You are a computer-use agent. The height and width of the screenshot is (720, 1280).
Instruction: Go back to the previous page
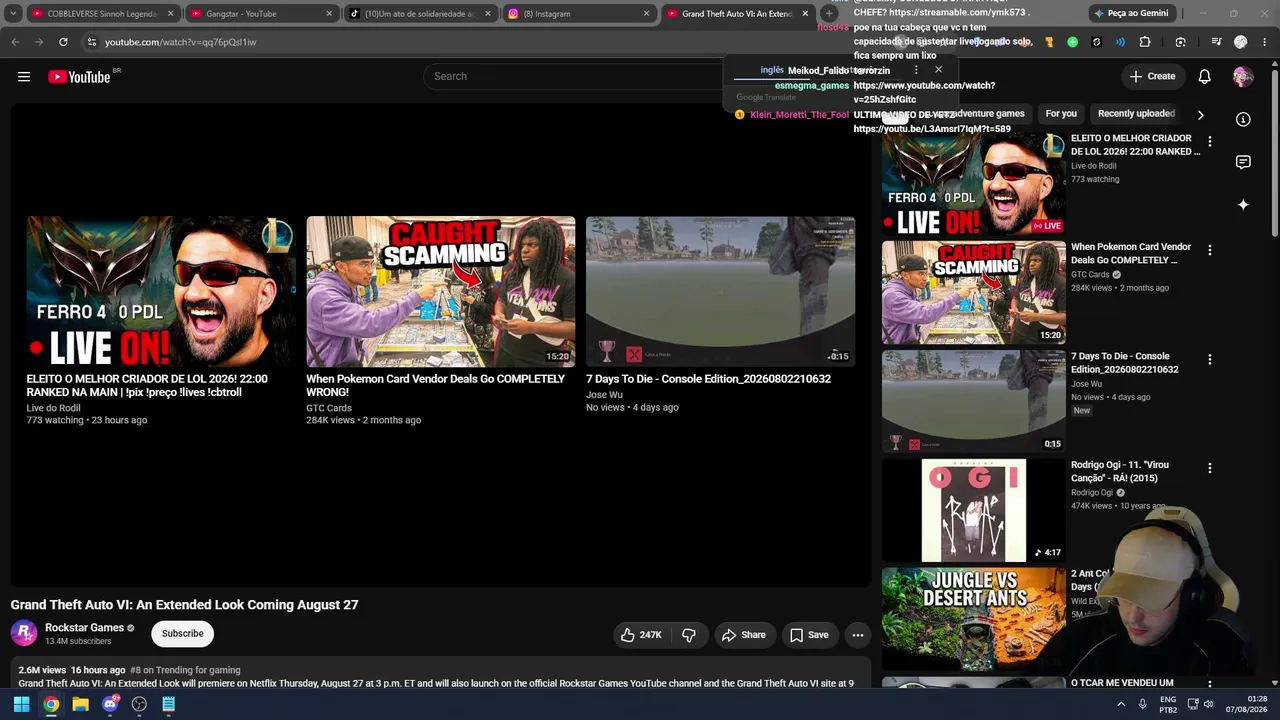15,42
